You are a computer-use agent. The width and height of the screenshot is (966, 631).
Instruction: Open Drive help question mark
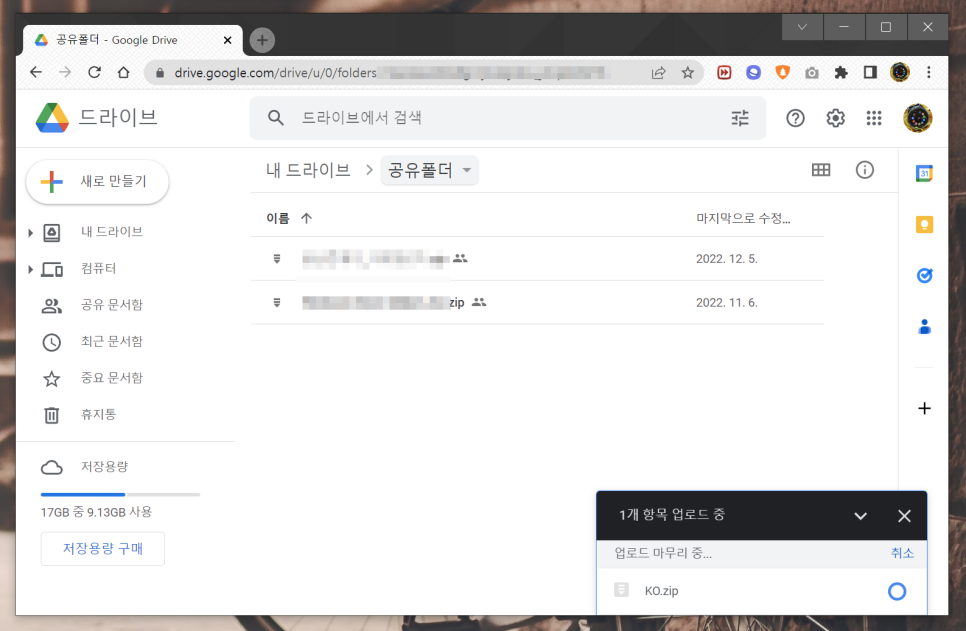795,118
